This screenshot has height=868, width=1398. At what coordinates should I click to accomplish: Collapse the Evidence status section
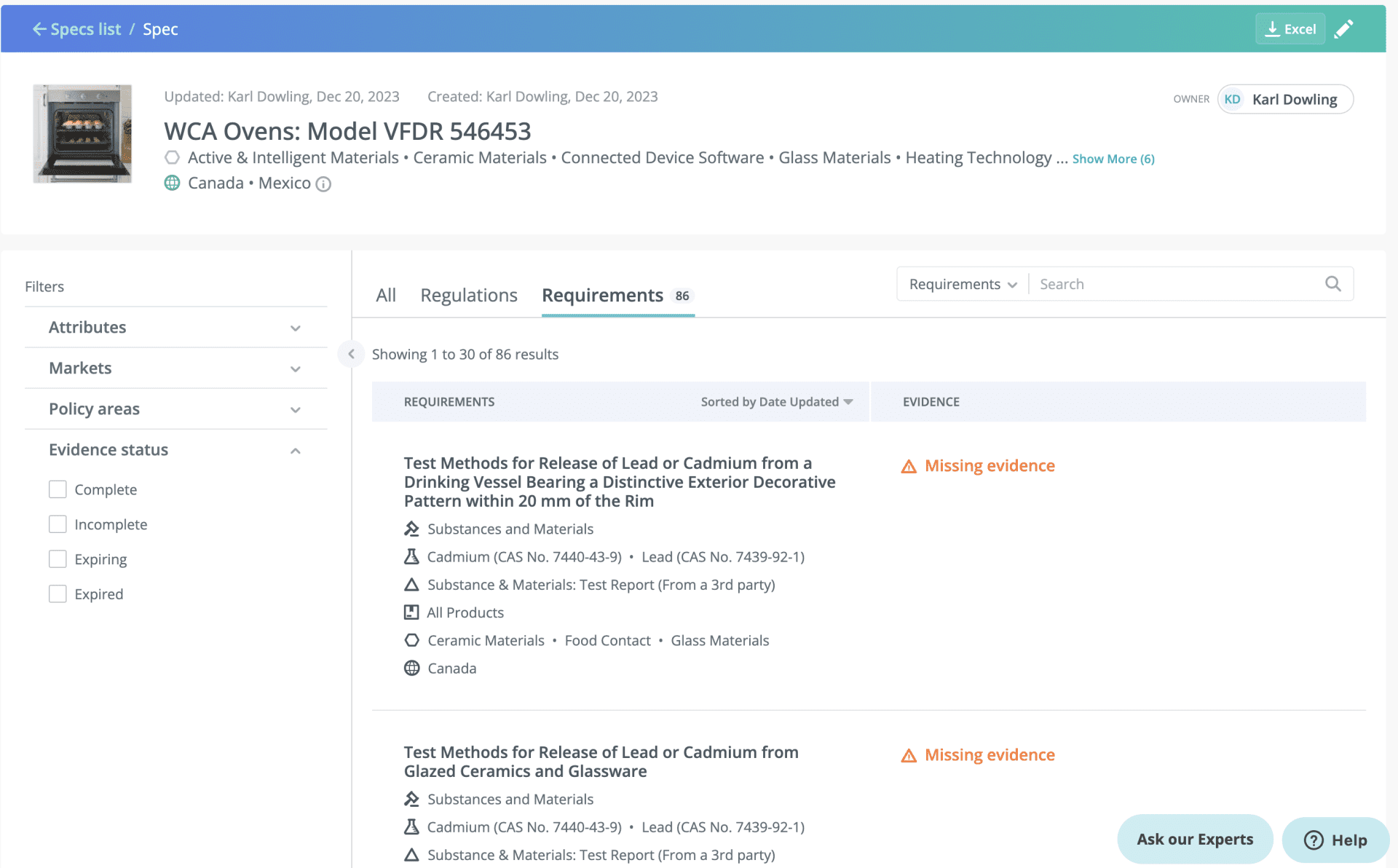pos(295,449)
